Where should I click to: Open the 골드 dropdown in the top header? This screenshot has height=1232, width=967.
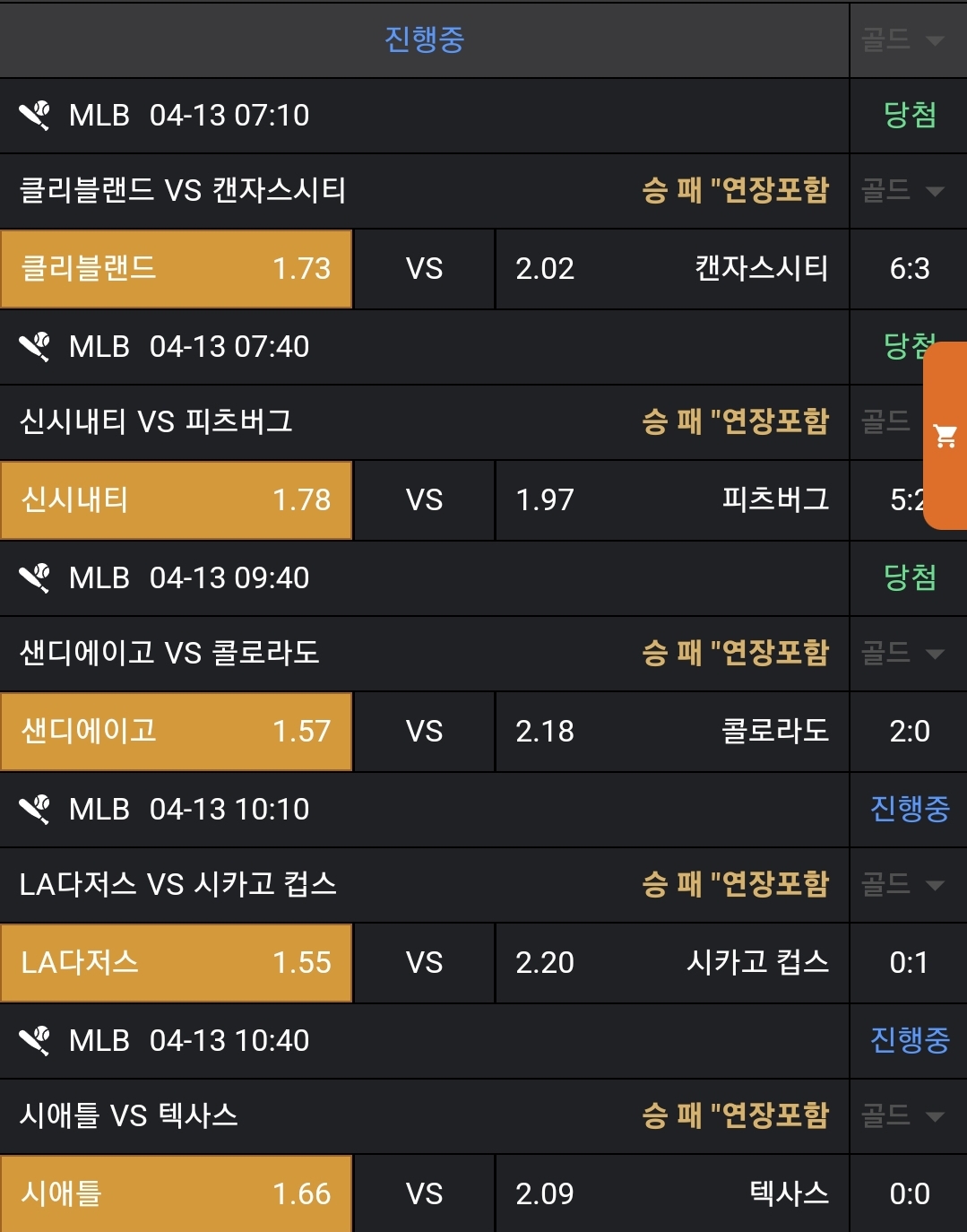903,39
